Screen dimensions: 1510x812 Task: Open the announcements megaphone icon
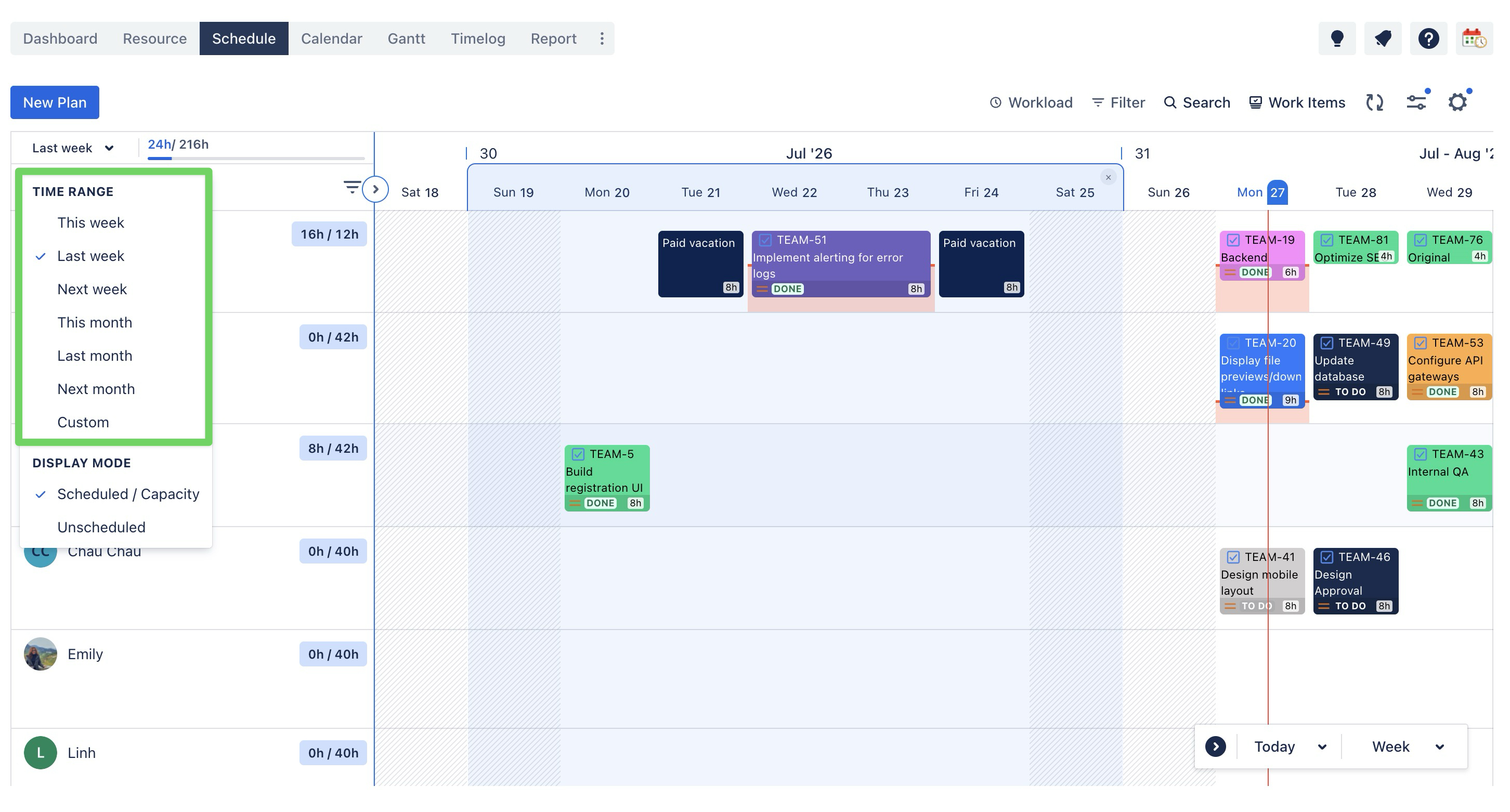click(x=1383, y=38)
